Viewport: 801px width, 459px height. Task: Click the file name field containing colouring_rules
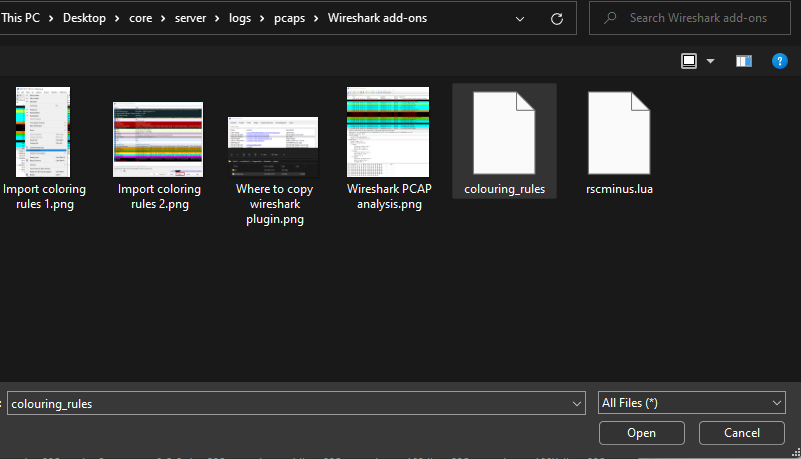296,403
